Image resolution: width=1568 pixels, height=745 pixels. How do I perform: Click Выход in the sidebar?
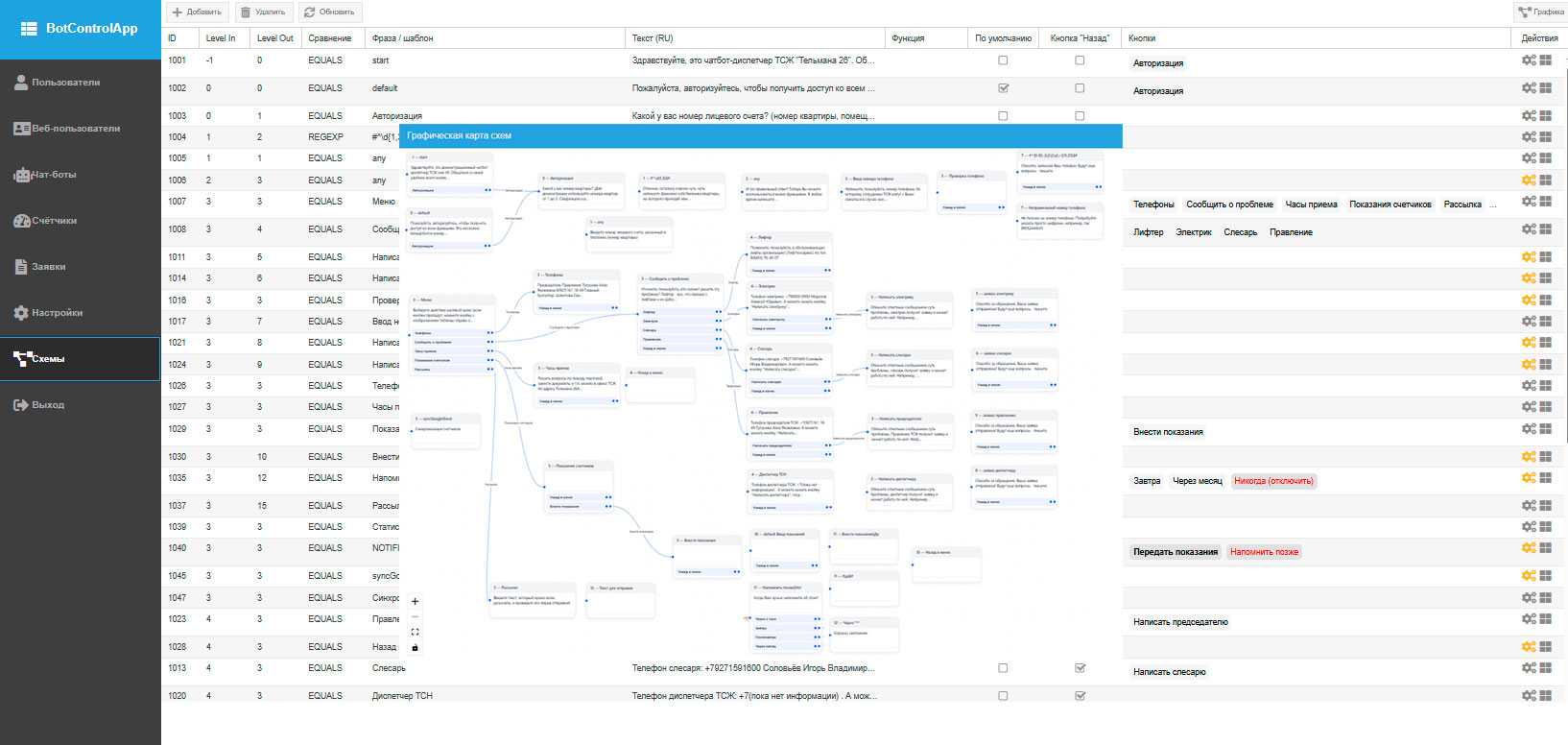[x=81, y=405]
